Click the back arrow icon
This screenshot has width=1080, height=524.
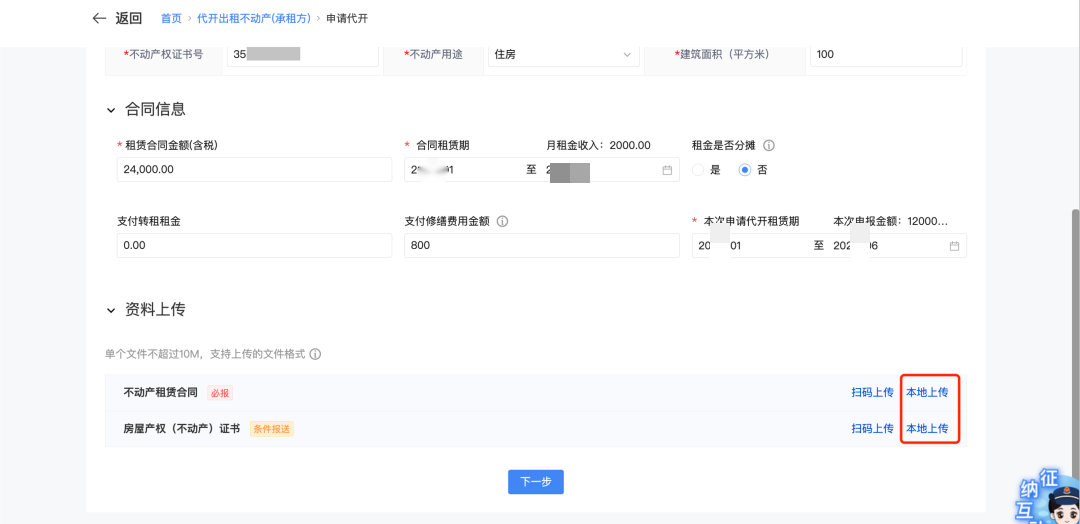pyautogui.click(x=99, y=19)
